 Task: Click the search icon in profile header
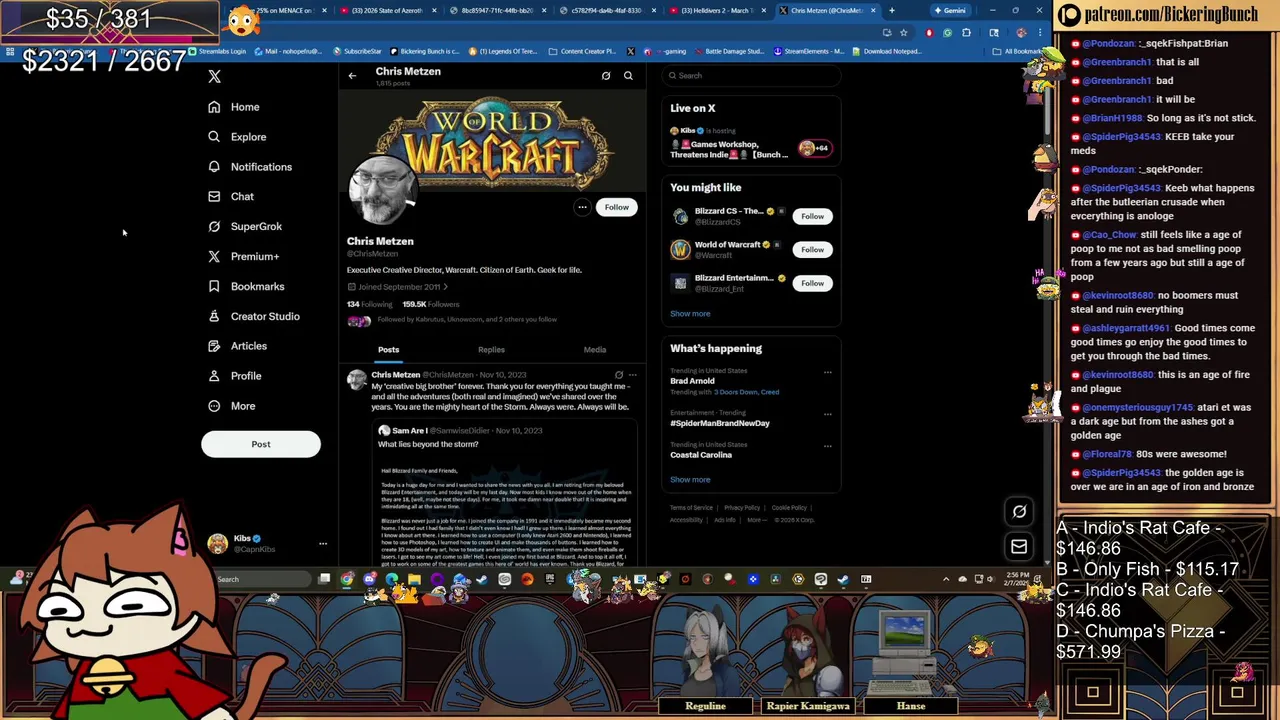pyautogui.click(x=628, y=76)
